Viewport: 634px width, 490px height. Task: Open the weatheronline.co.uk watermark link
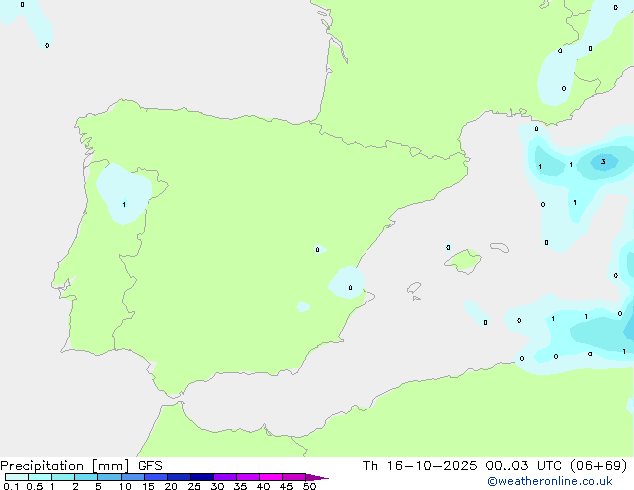[x=564, y=481]
